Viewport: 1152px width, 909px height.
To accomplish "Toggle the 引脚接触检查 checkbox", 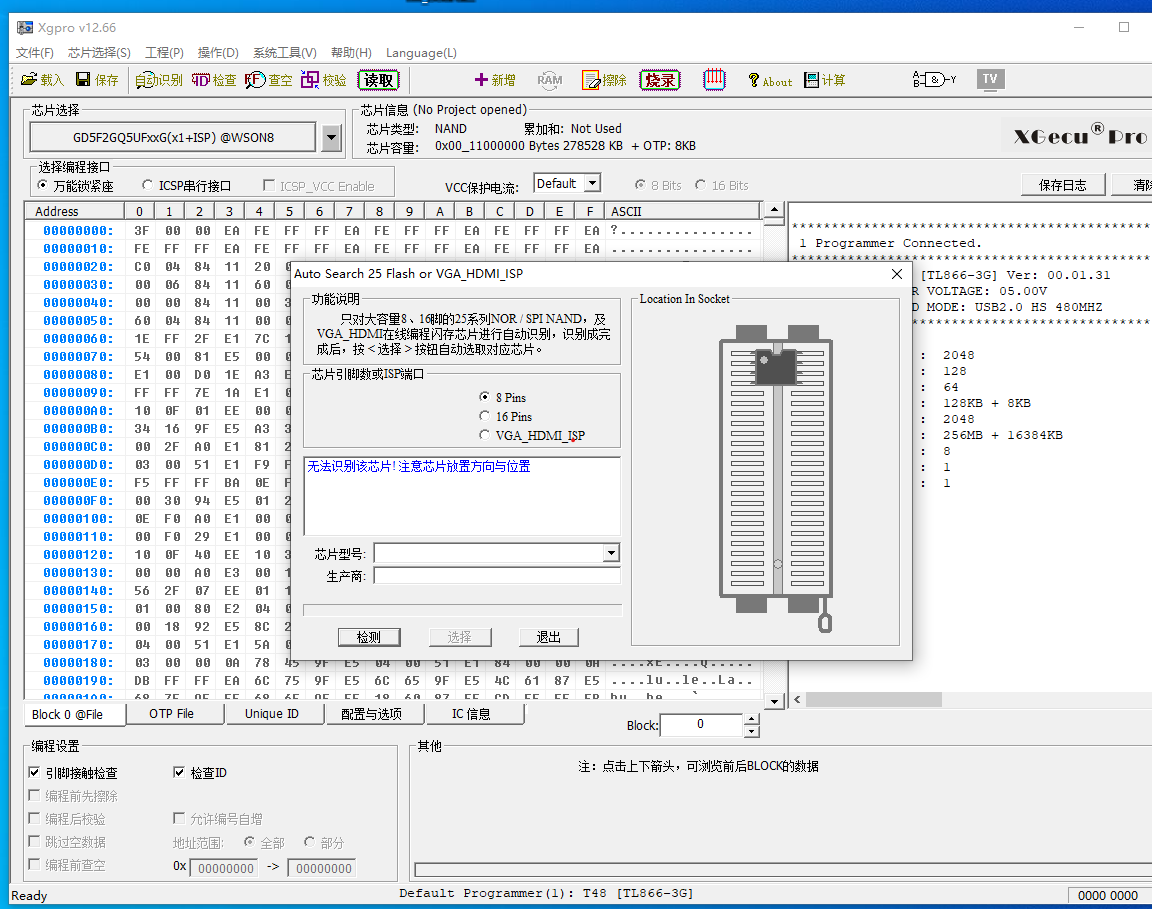I will [35, 773].
